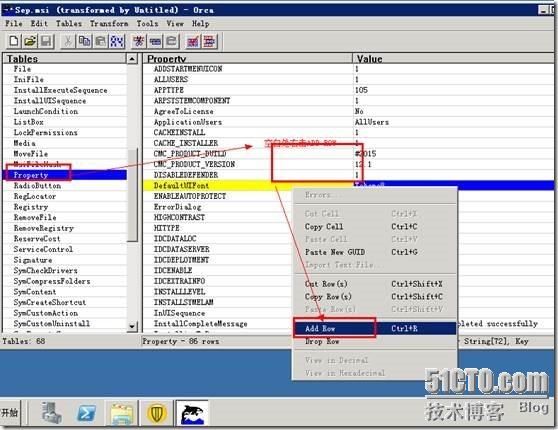
Task: Launch PowerShell from the taskbar
Action: [86, 413]
